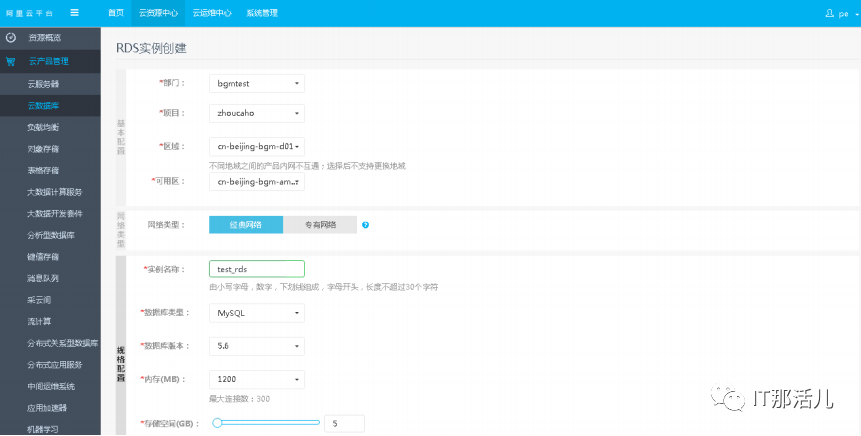
Task: Open 分析型数据库 in the sidebar
Action: coord(50,235)
